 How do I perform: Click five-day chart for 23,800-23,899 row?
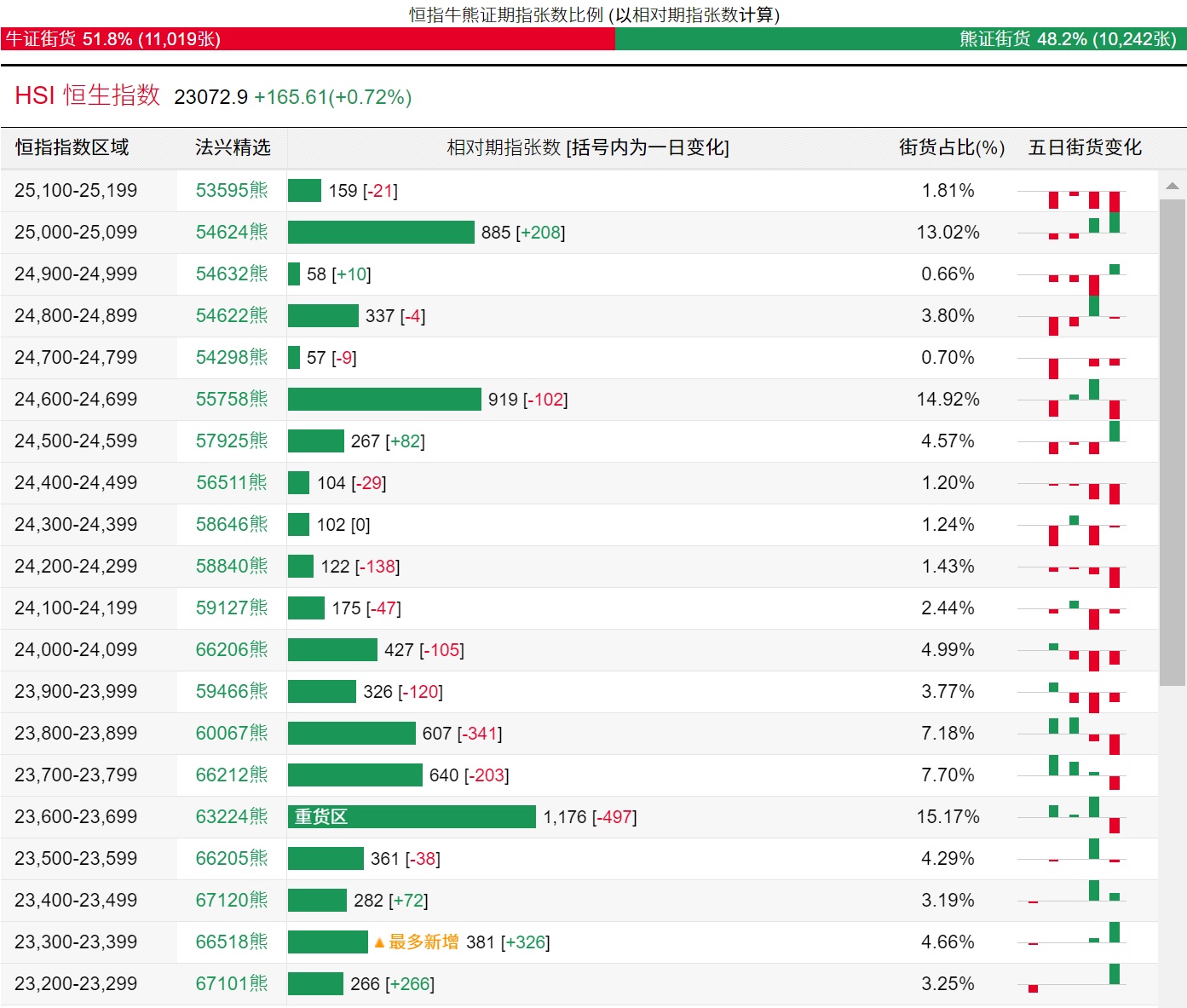[x=1072, y=735]
